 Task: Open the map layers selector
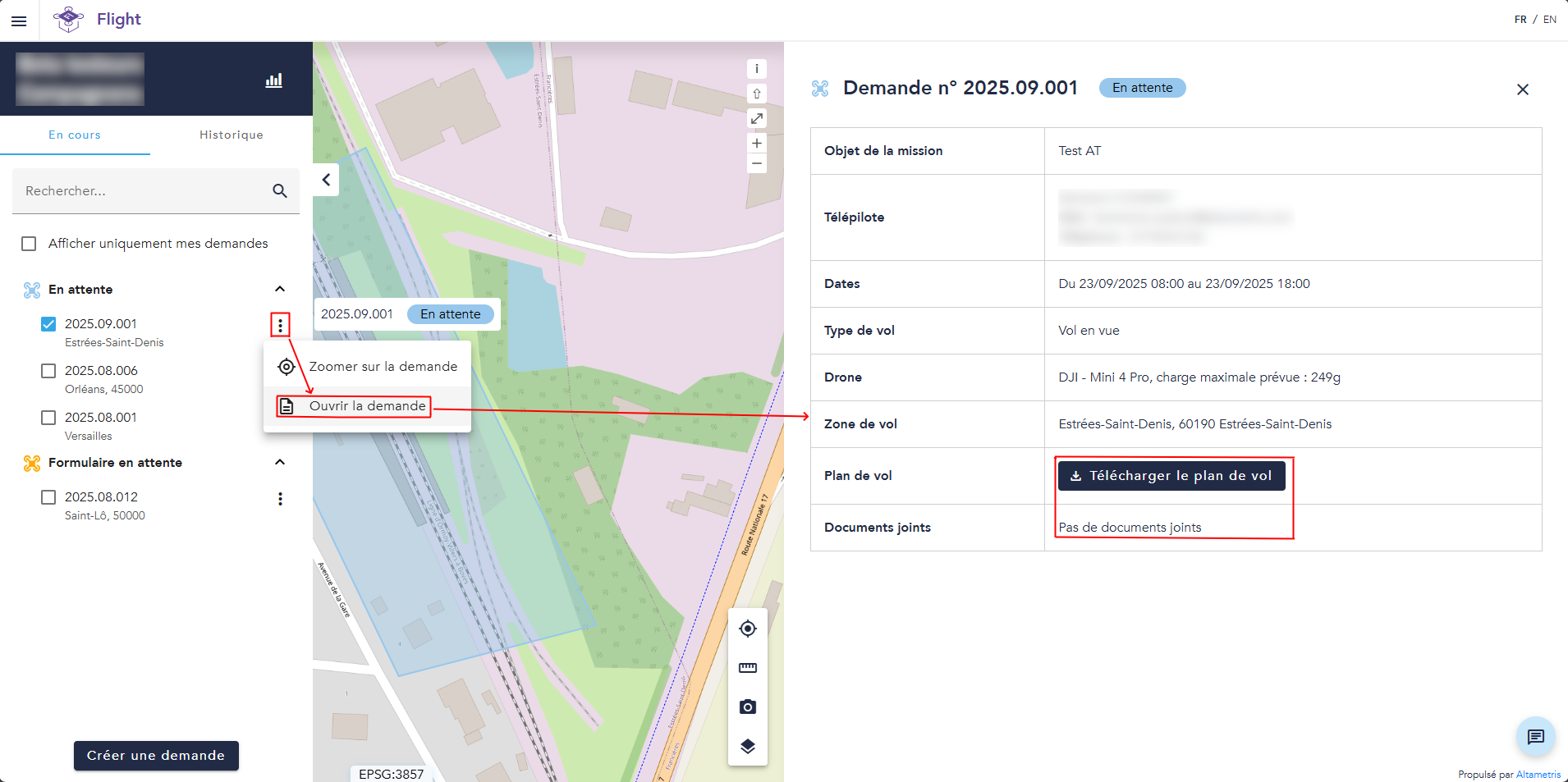click(747, 746)
